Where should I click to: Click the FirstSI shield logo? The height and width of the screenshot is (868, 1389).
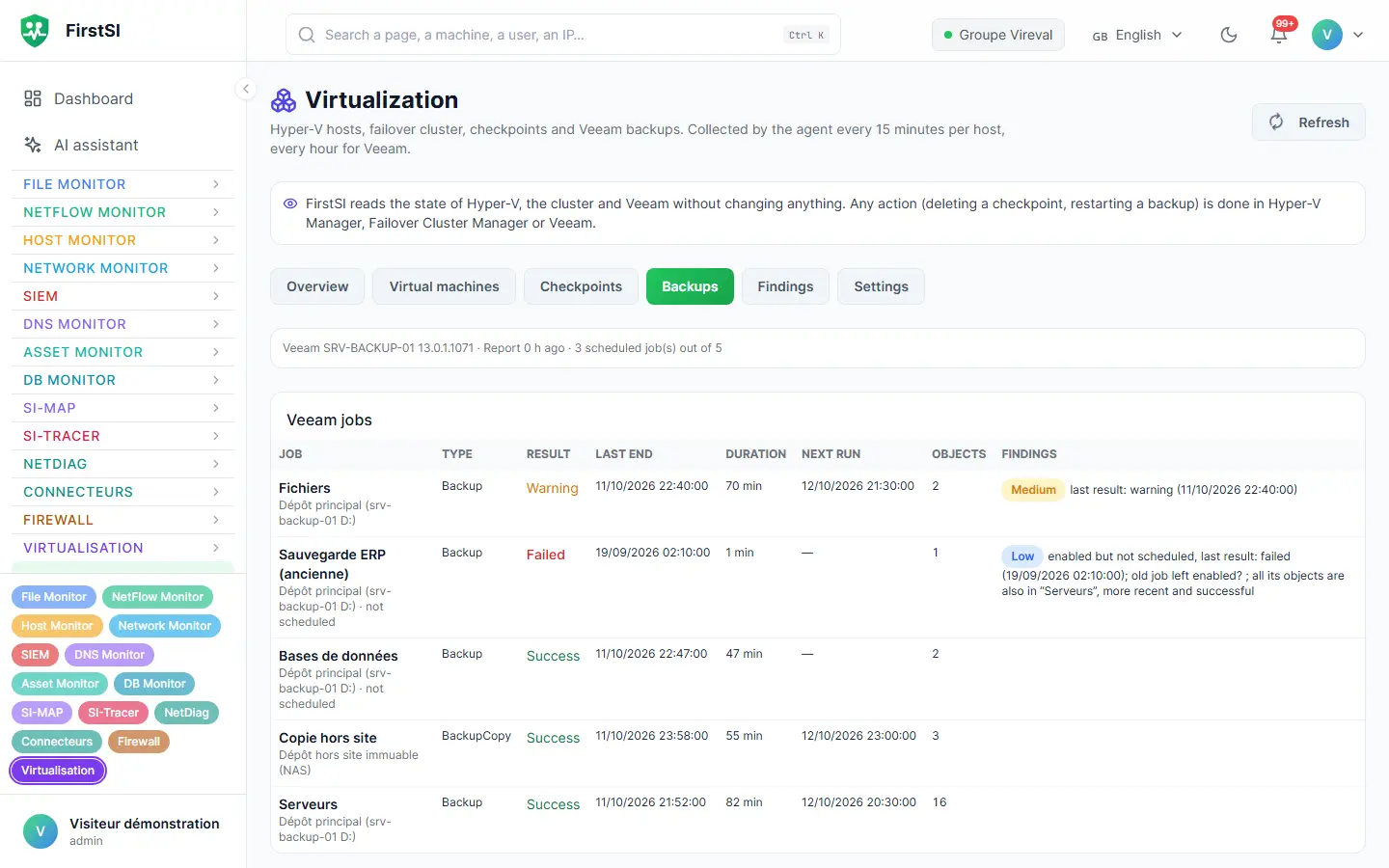(35, 31)
